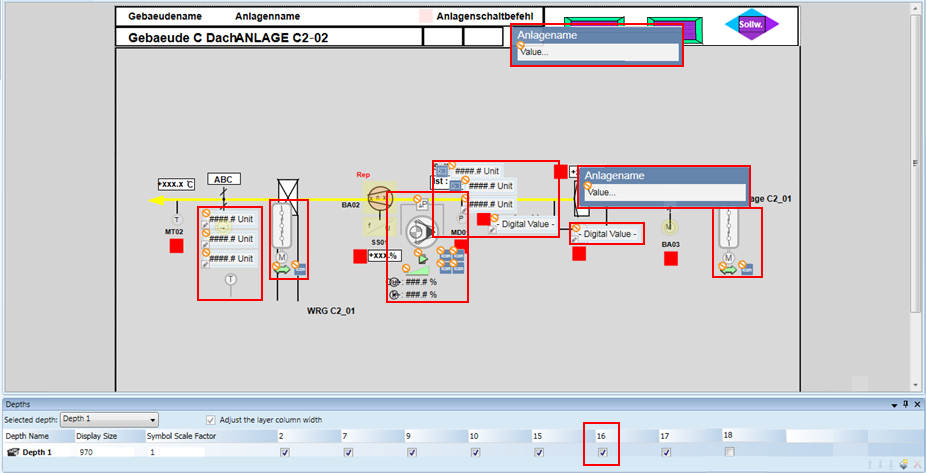Close the Depths panel
The image size is (926, 473).
point(915,404)
